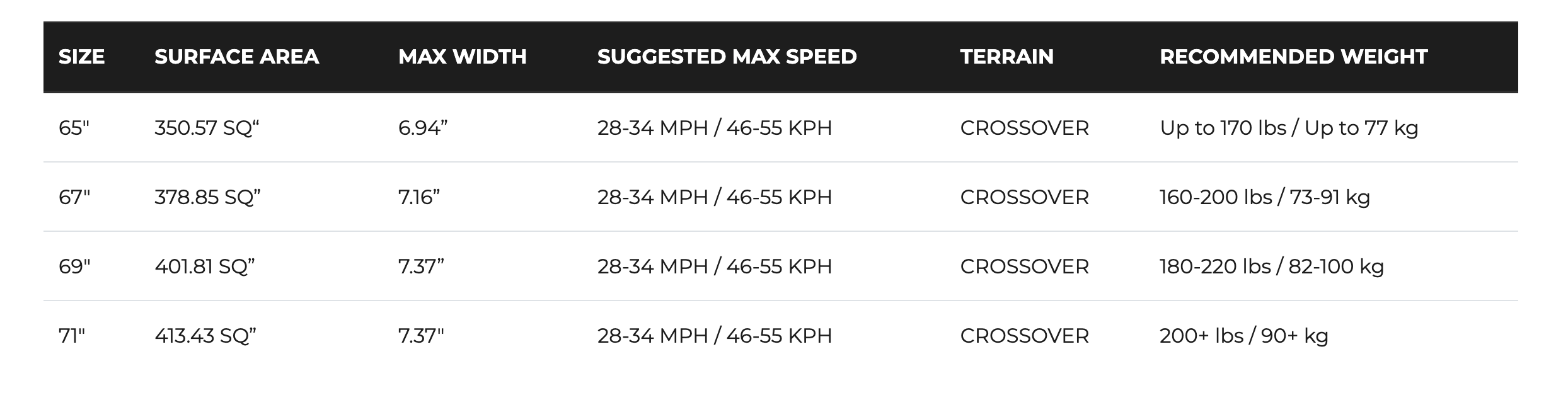Click the 6.94" max width value

point(422,128)
